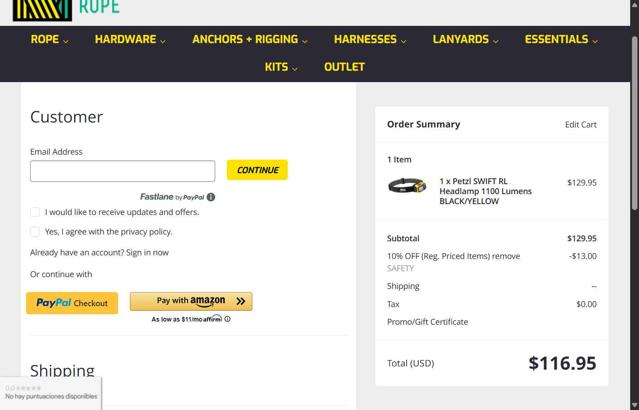Expand the HARNESSES menu
Screen dimensions: 639x410
370,40
